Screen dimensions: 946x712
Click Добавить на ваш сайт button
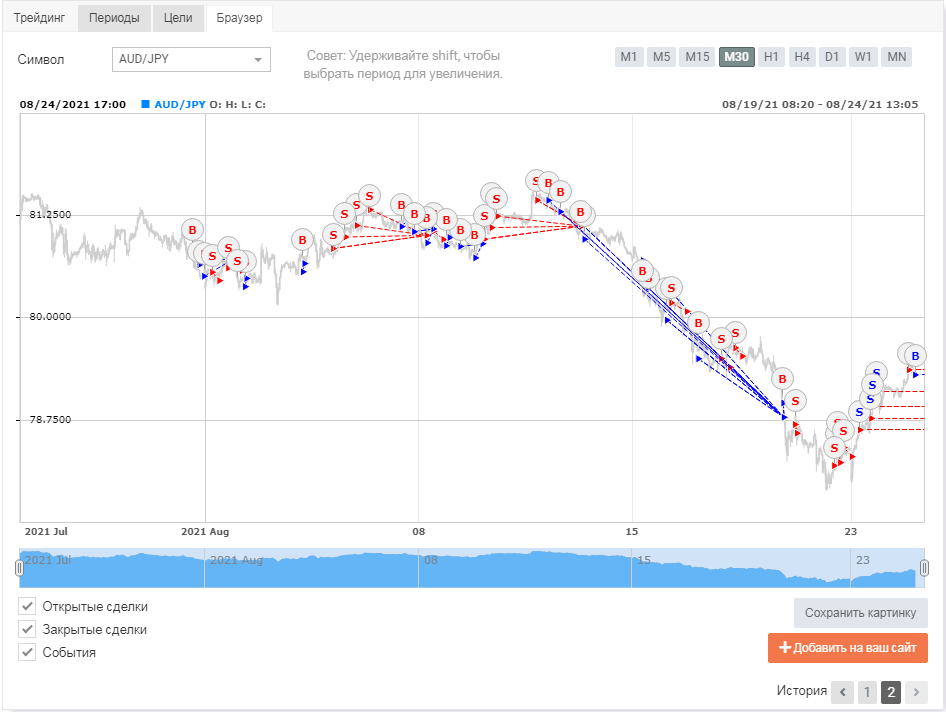pyautogui.click(x=848, y=647)
